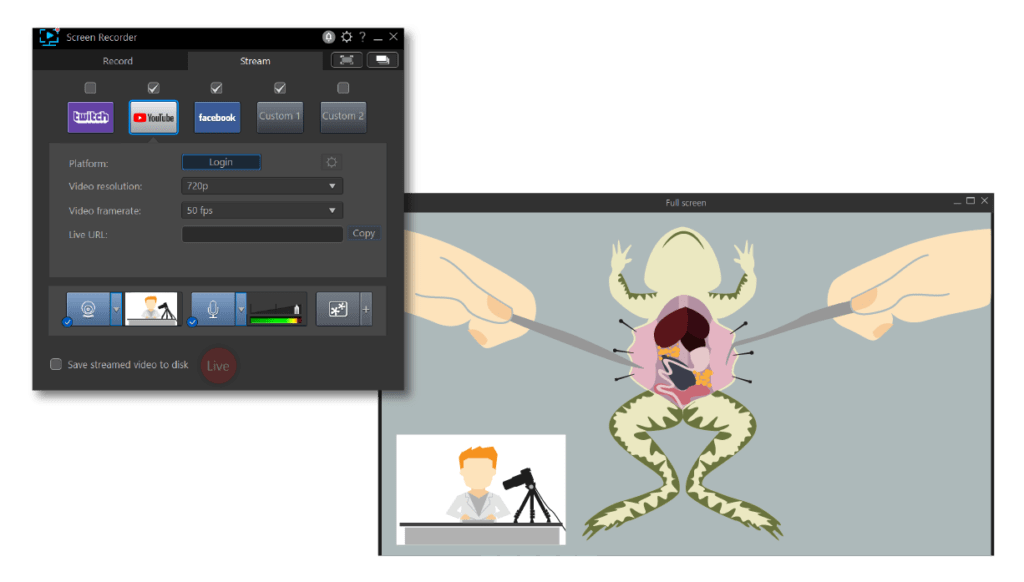Enable Save streamed video to disk
This screenshot has height=582, width=1024.
[56, 364]
